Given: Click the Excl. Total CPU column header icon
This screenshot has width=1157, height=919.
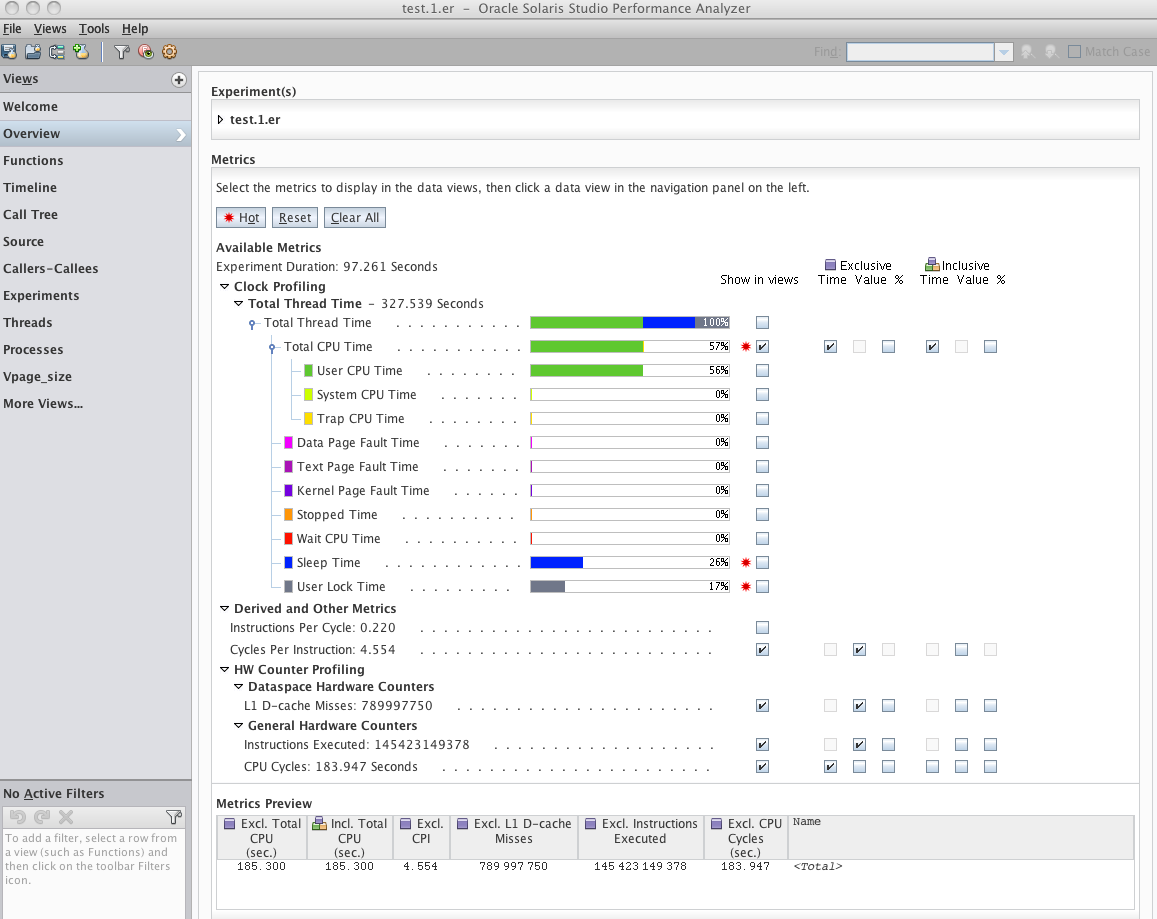Looking at the screenshot, I should tap(229, 824).
